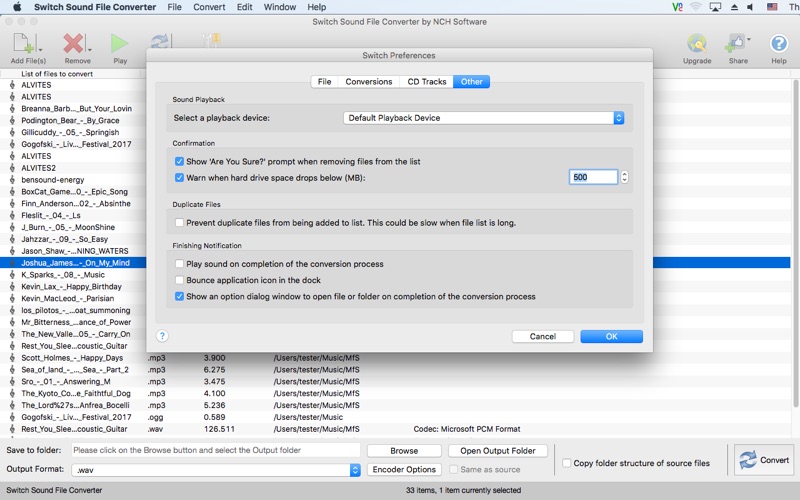Screen dimensions: 800x500
Task: Click the Add File(s) toolbar icon
Action: (23, 43)
